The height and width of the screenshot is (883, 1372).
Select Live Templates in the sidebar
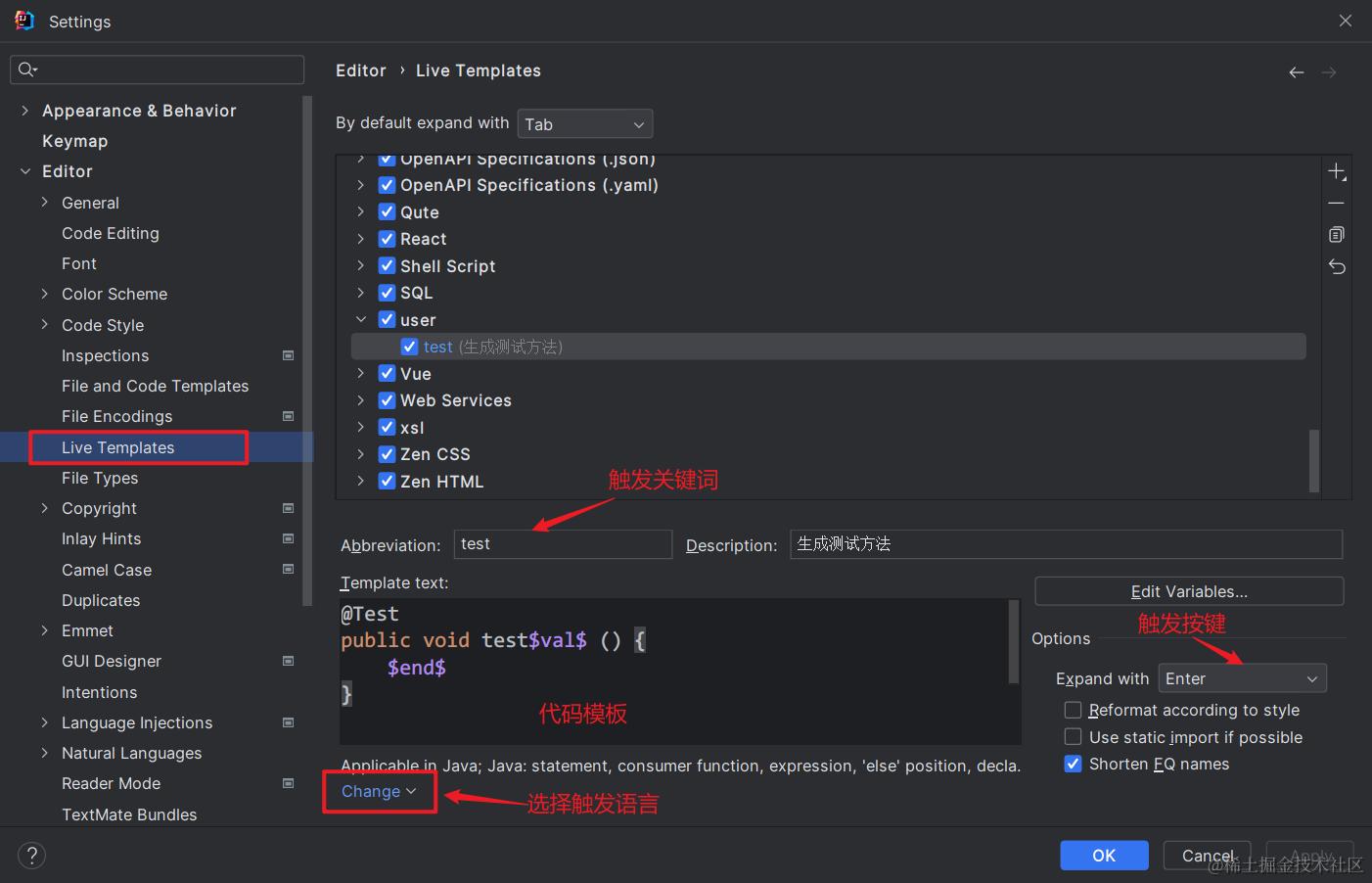pos(117,447)
